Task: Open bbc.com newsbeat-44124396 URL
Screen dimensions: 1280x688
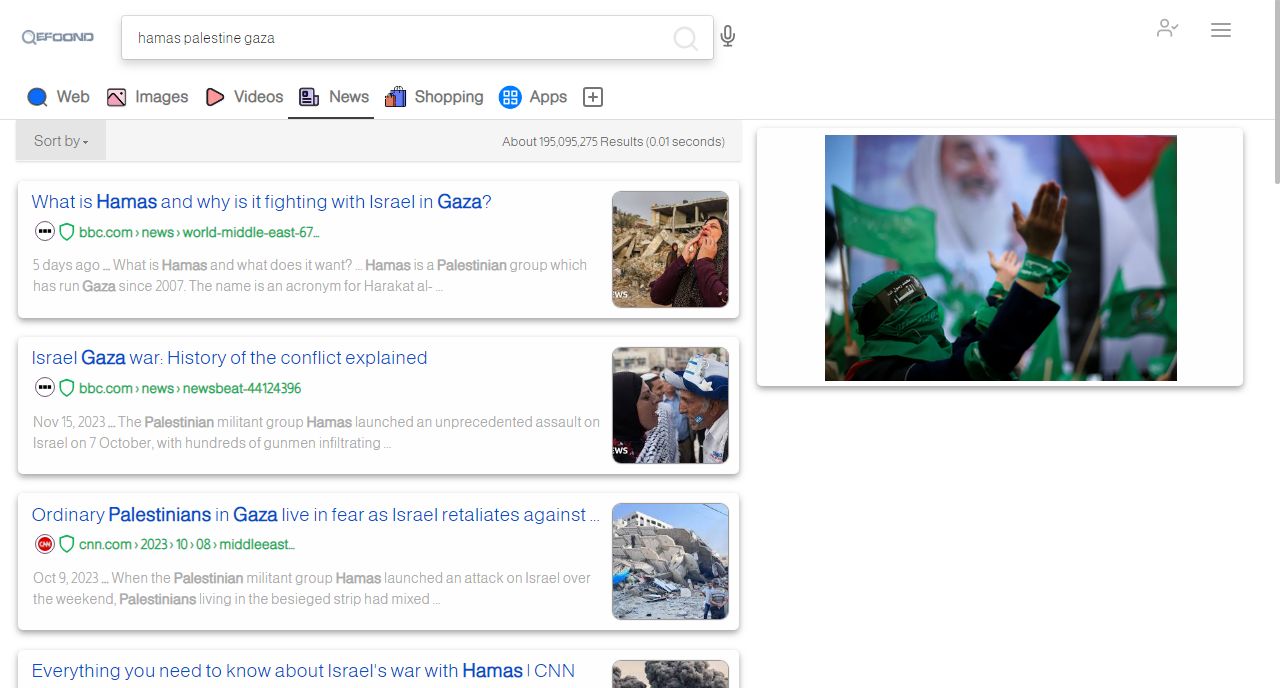Action: [190, 388]
